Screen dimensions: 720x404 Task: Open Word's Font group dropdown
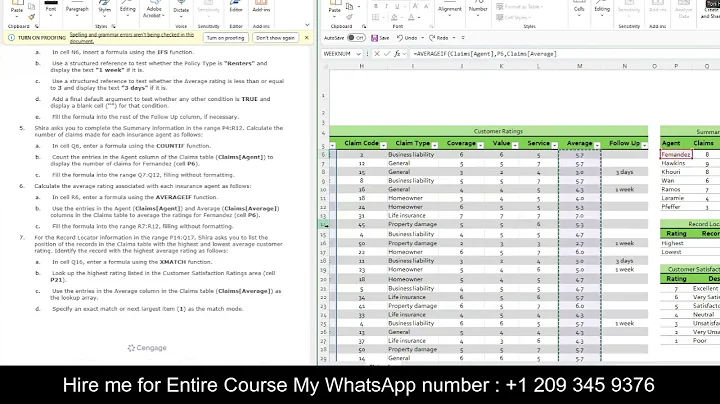click(x=51, y=8)
